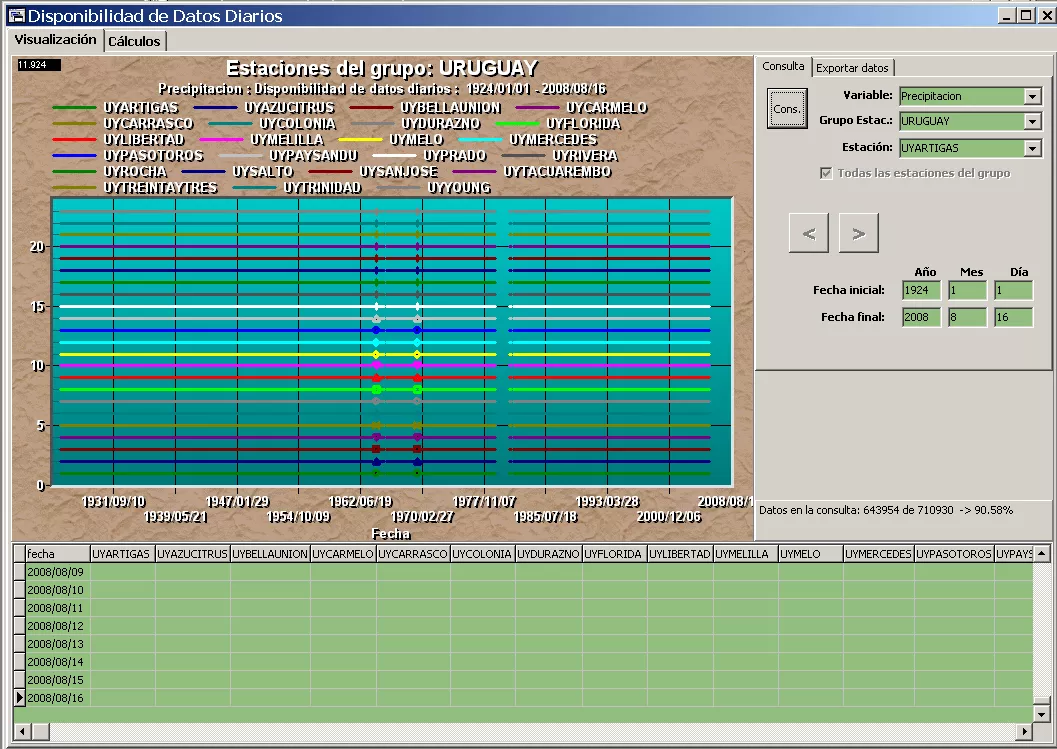Switch to the Cálculos tab
This screenshot has width=1057, height=749.
click(x=134, y=41)
